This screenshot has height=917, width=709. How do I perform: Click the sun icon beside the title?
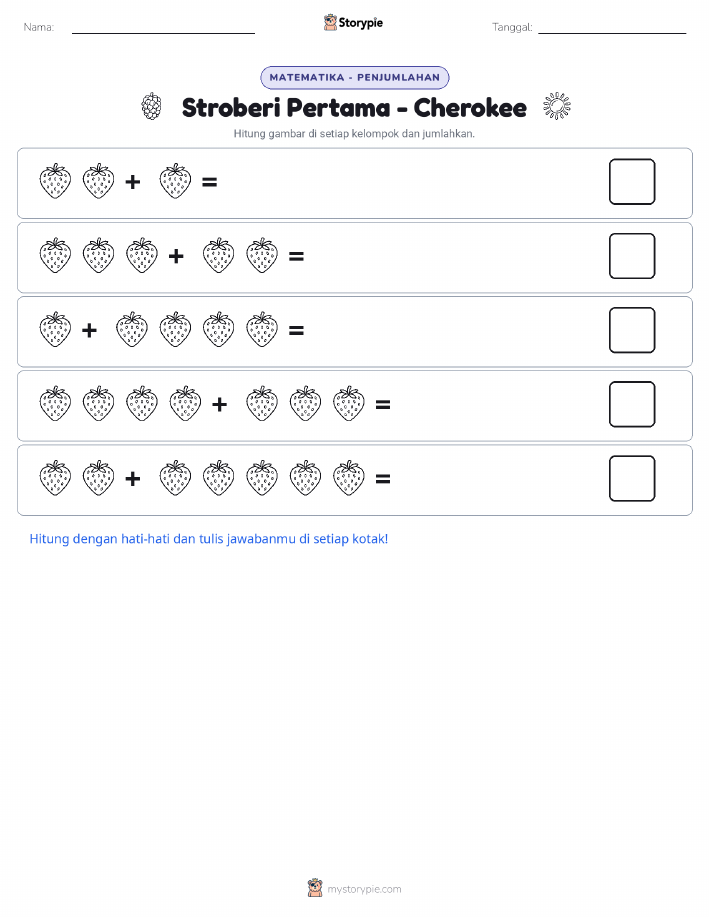click(x=556, y=106)
